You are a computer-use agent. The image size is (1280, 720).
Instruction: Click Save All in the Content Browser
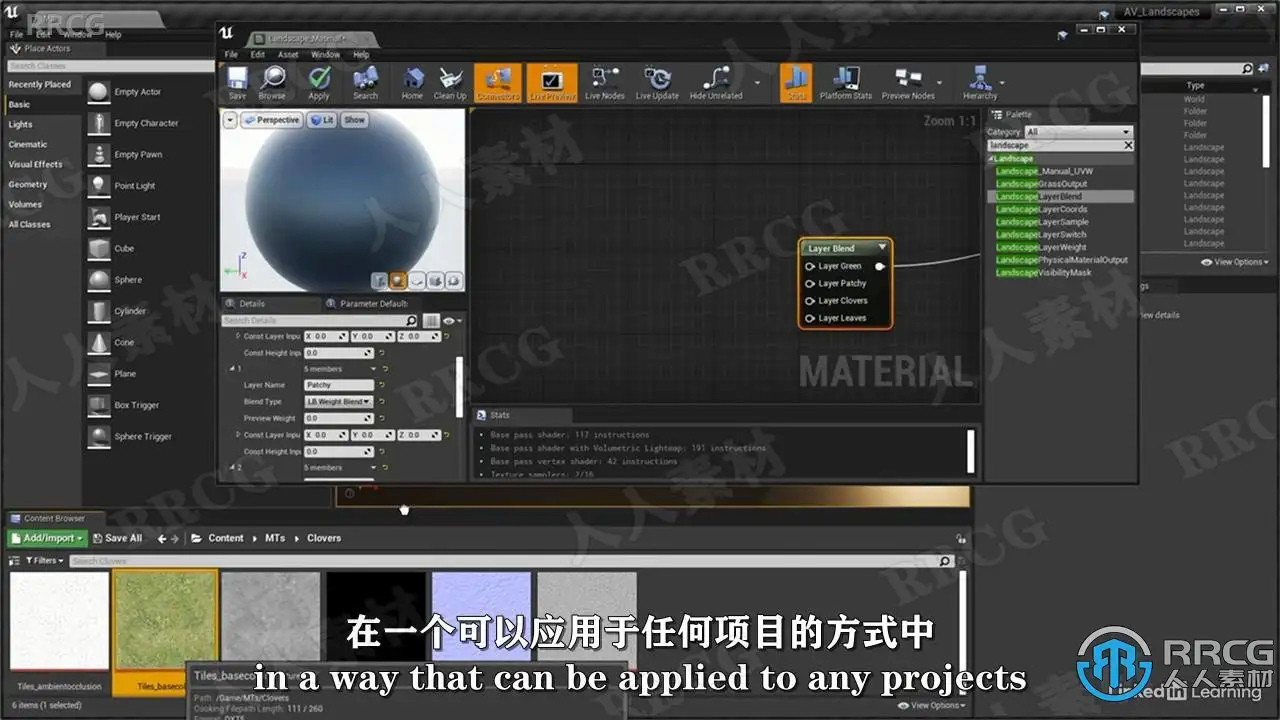(117, 538)
